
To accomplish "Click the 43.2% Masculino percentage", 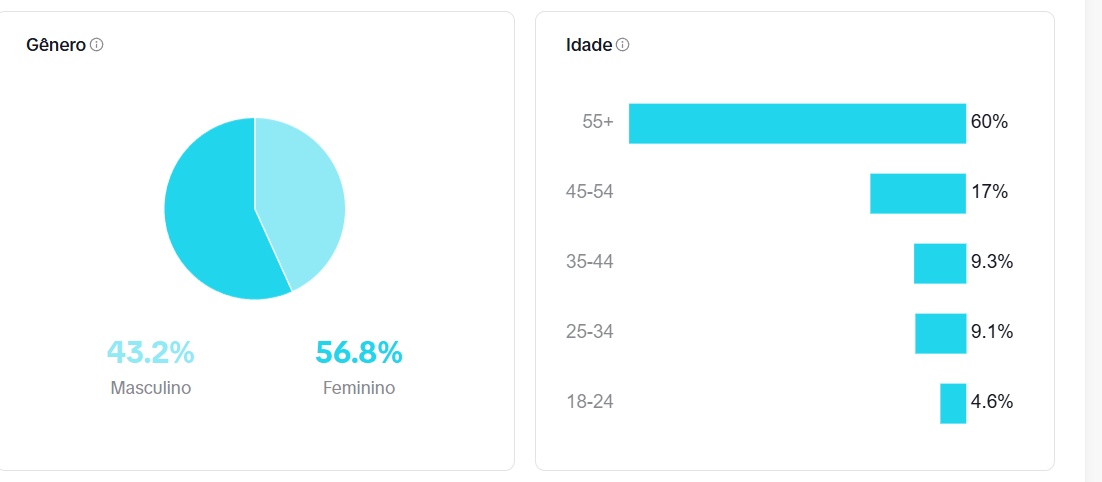I will 151,353.
